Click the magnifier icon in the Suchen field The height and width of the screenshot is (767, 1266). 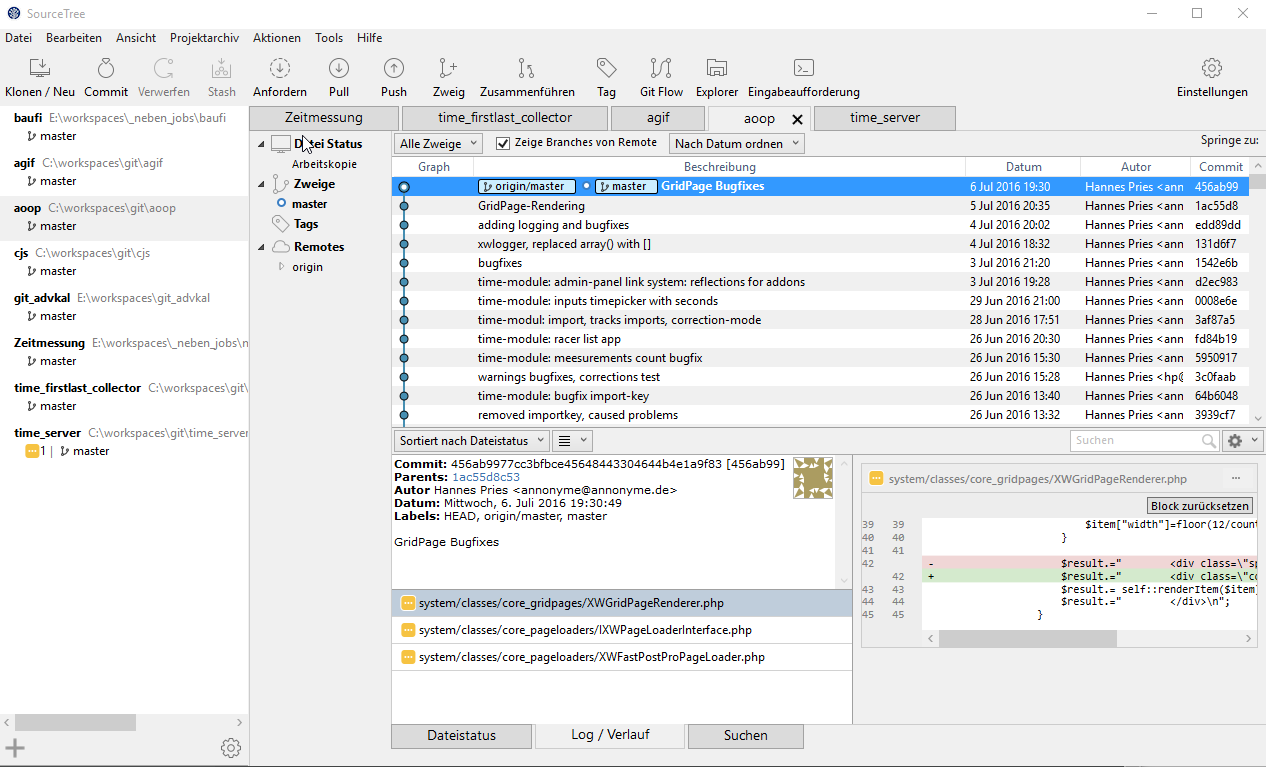(x=1209, y=441)
